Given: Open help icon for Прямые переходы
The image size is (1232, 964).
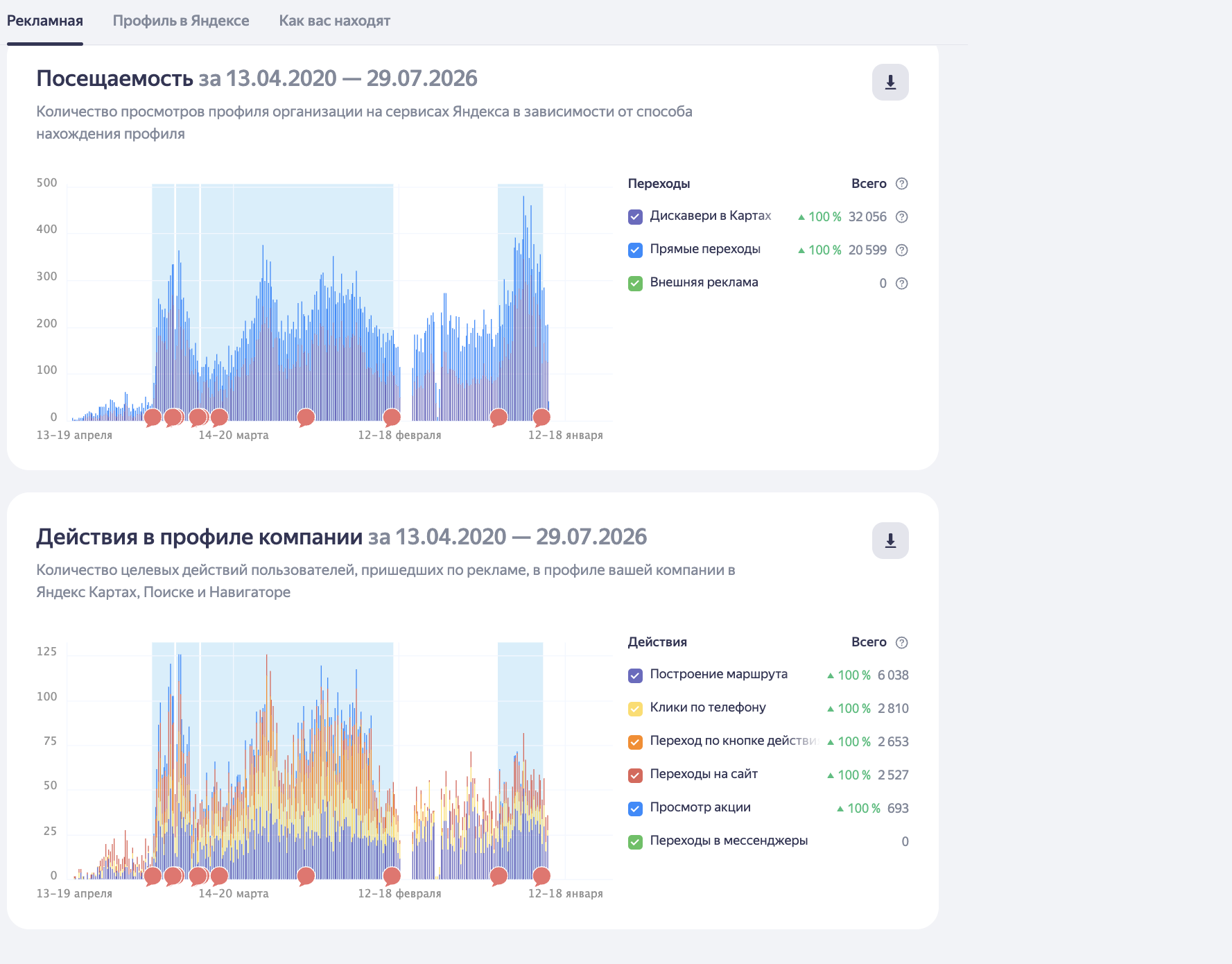Looking at the screenshot, I should (901, 250).
